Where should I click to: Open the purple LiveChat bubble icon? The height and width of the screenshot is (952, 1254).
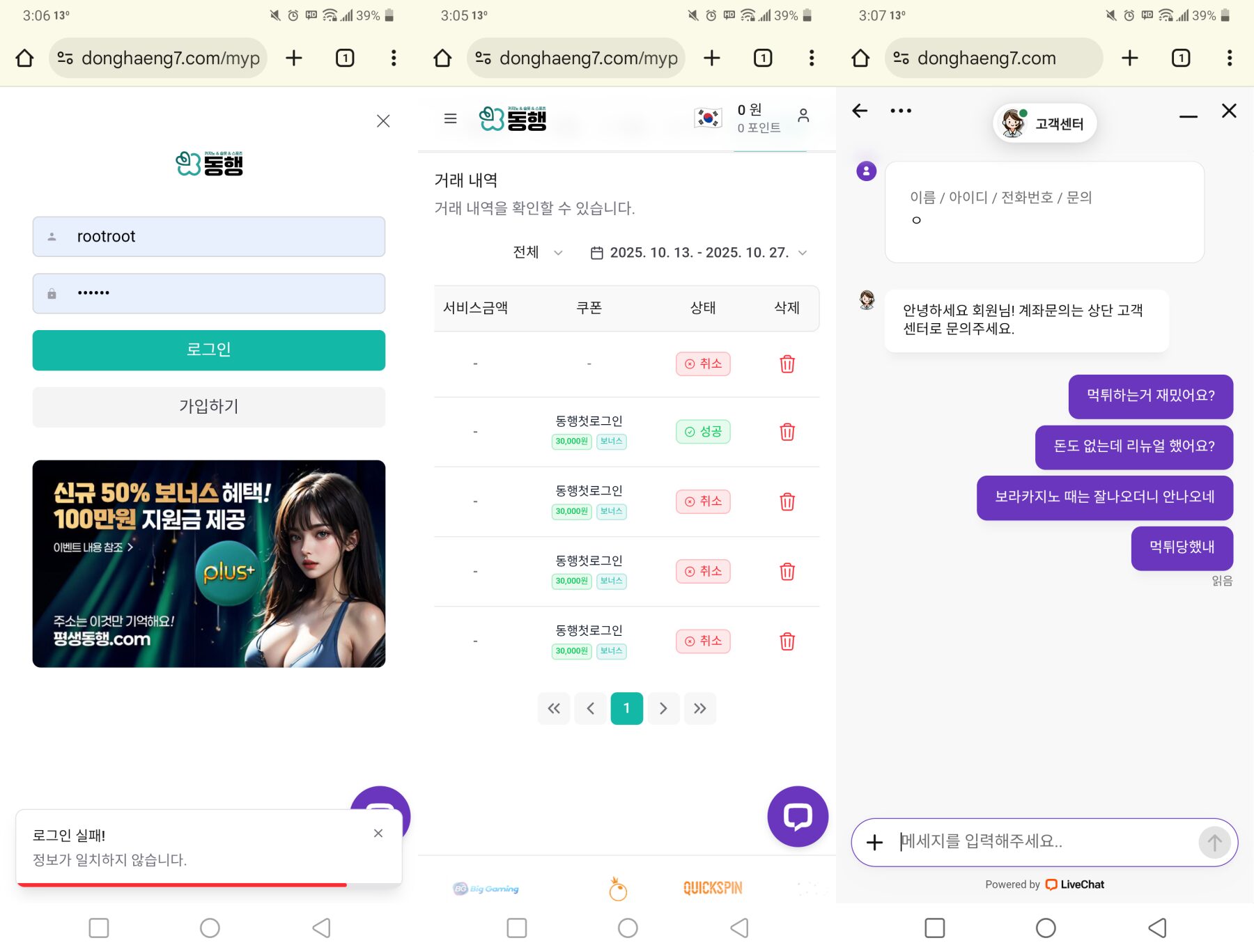tap(797, 816)
